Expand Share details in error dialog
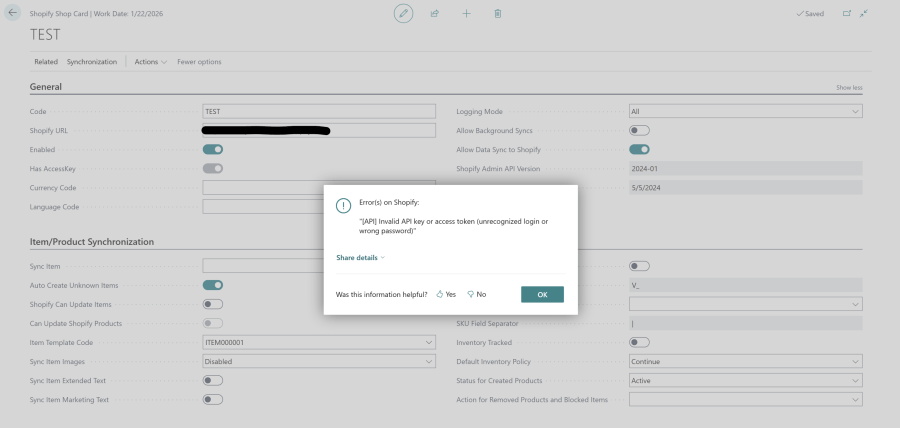900x428 pixels. [x=360, y=258]
